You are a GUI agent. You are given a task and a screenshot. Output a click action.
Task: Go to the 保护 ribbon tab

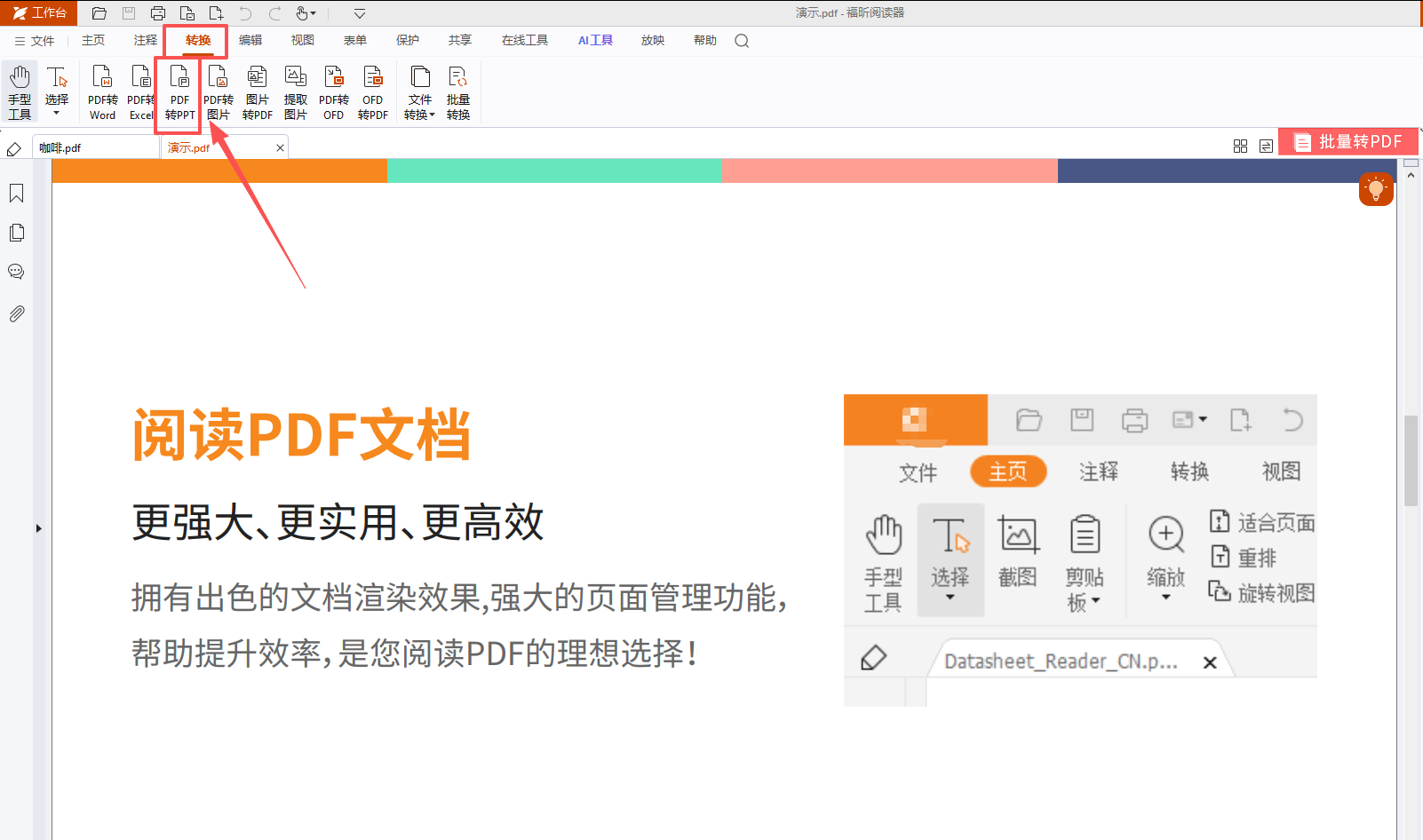tap(408, 41)
